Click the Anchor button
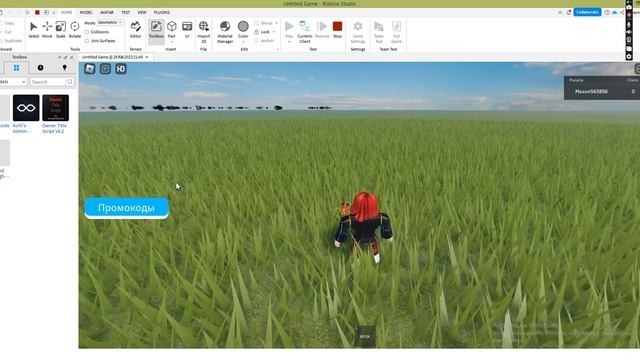 [x=264, y=41]
